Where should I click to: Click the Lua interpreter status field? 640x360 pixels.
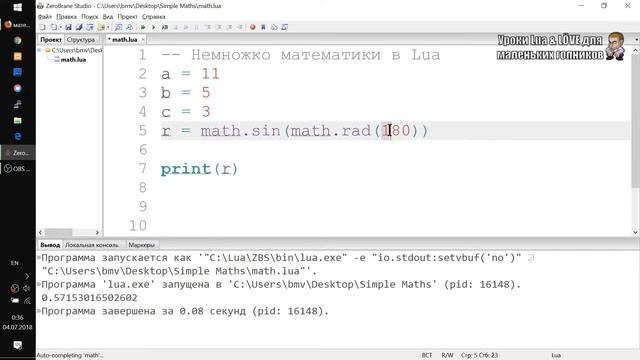click(x=556, y=356)
